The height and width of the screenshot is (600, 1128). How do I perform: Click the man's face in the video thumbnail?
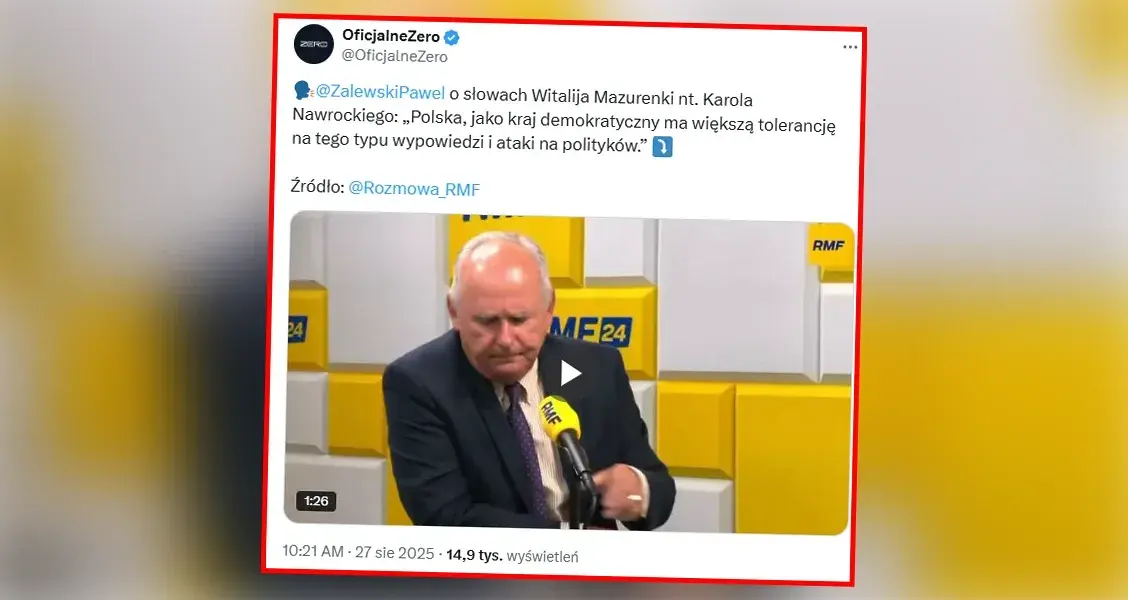click(501, 295)
